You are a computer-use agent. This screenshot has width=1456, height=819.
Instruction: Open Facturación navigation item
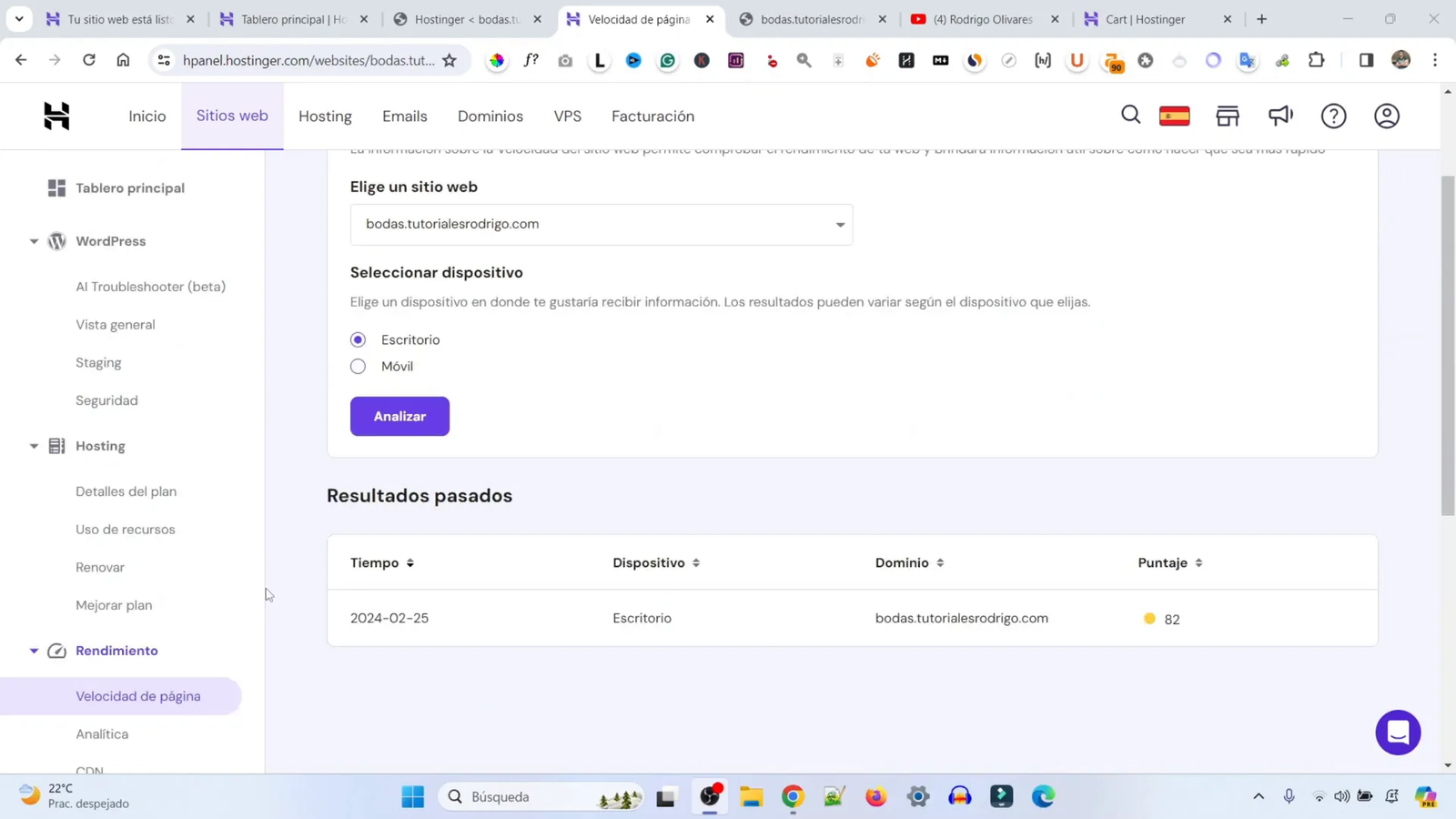[652, 116]
